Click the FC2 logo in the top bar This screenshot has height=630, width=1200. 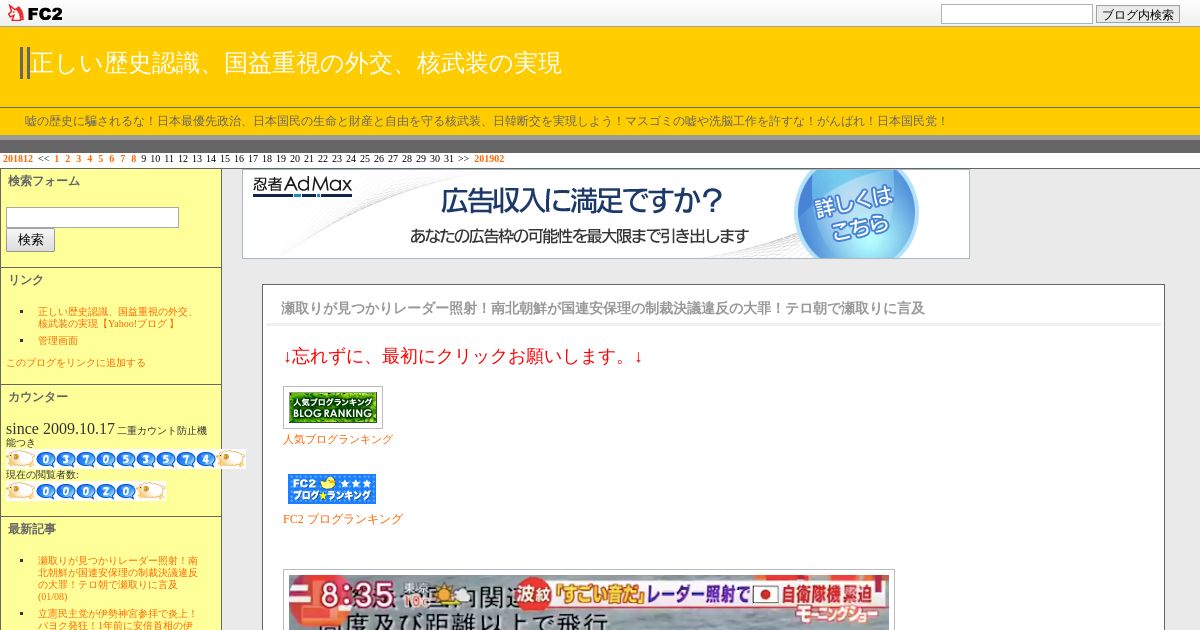tap(35, 13)
